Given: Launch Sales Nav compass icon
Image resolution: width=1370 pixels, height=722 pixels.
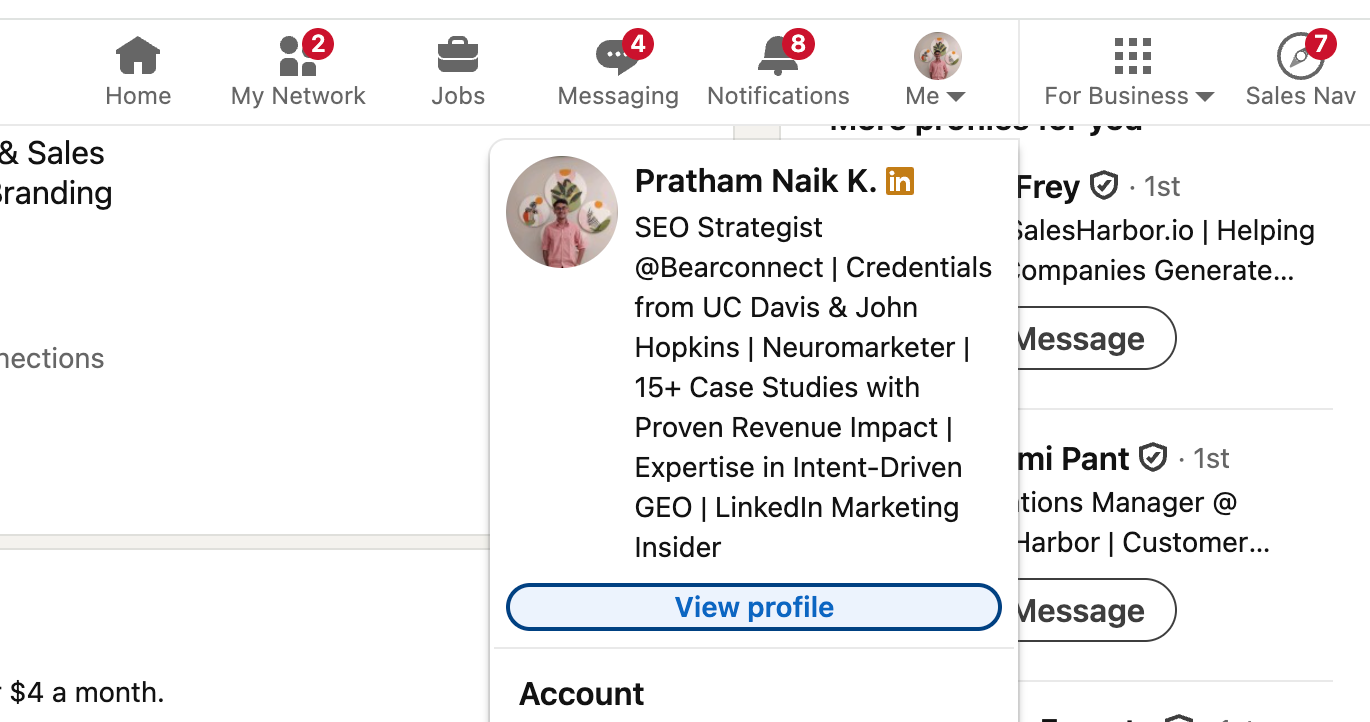Looking at the screenshot, I should tap(1299, 56).
